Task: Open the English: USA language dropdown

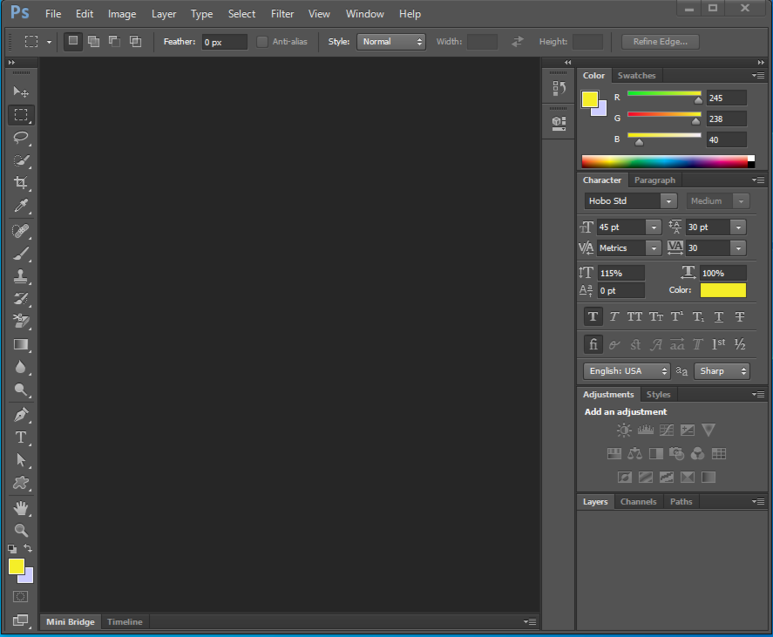Action: point(627,371)
